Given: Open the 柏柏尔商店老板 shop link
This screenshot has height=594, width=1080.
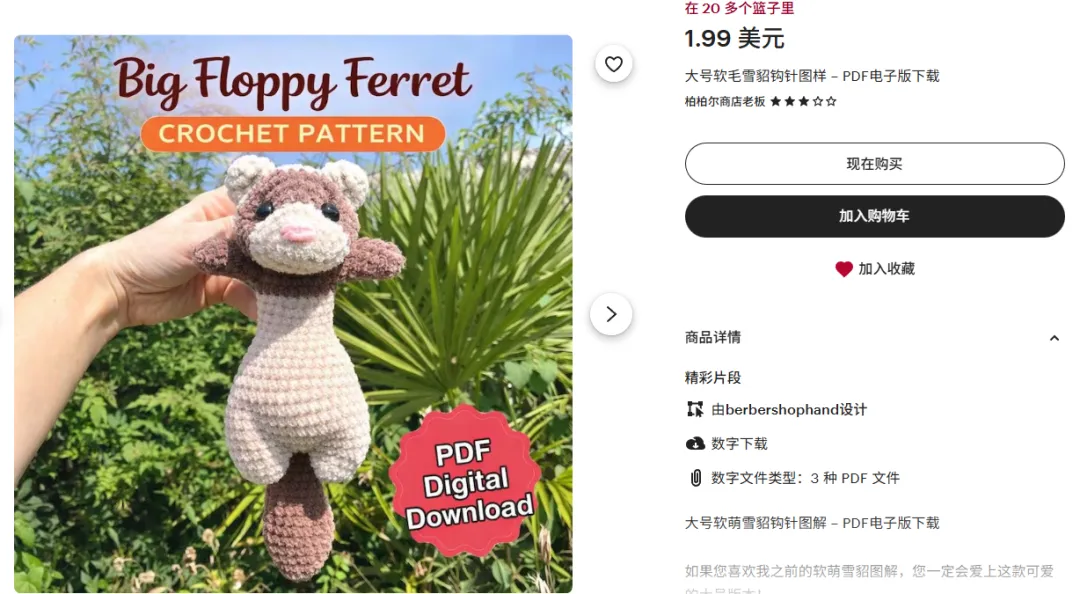Looking at the screenshot, I should 725,101.
